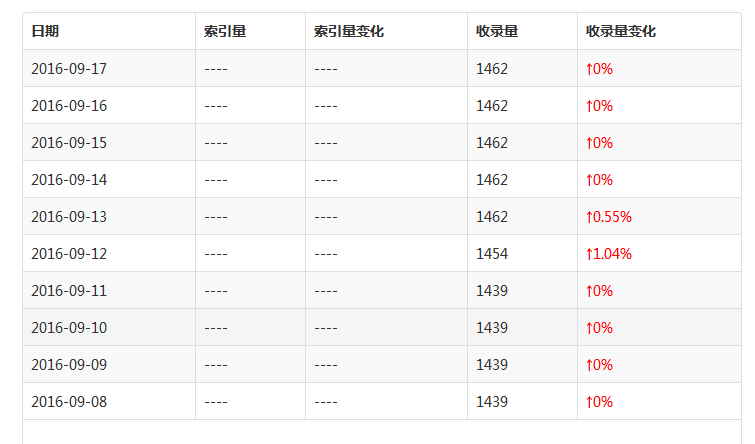
Task: Click 1439 value in 2016-09-11 row
Action: [492, 291]
